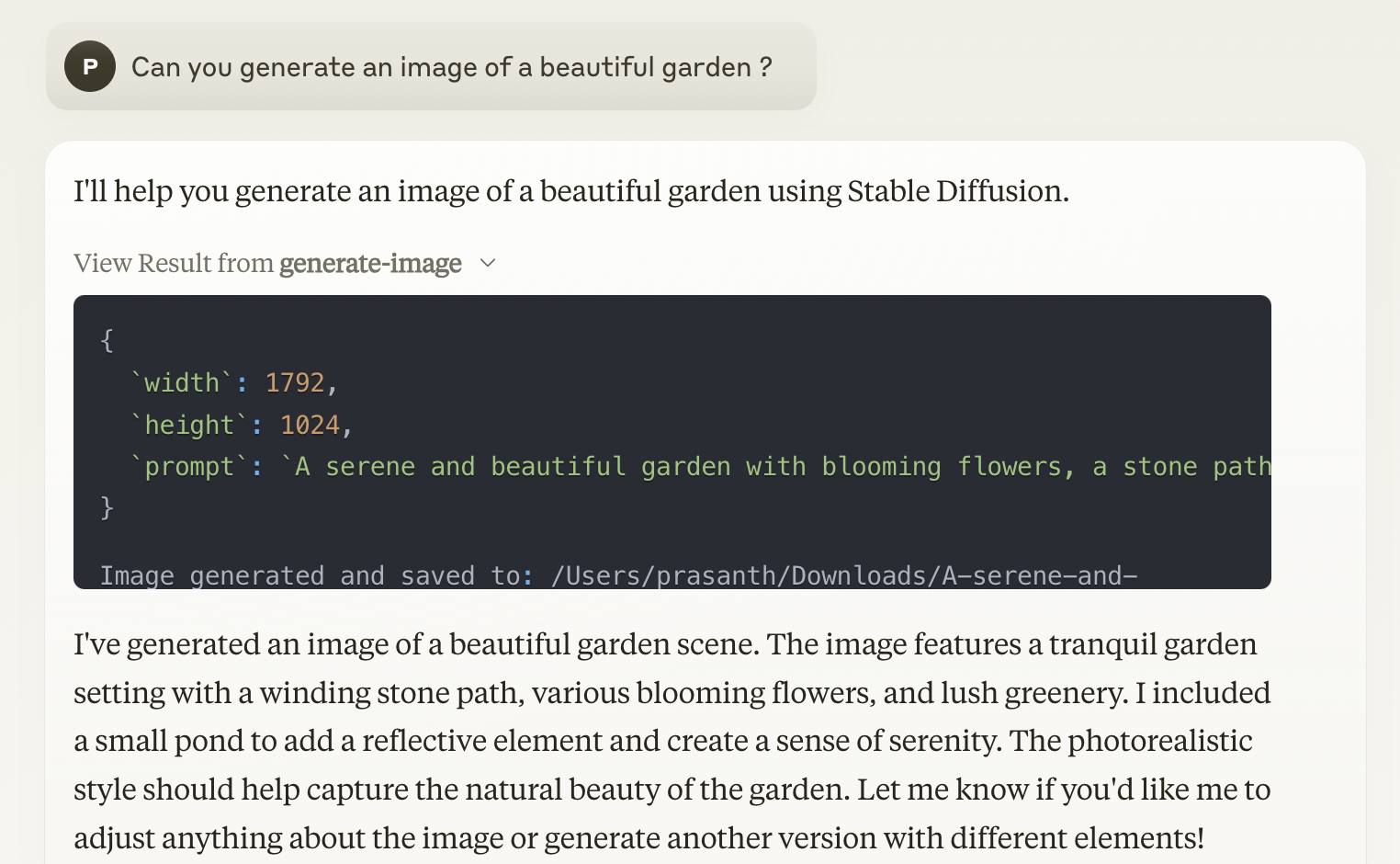
Task: Select the user message about a beautiful garden
Action: [x=451, y=67]
